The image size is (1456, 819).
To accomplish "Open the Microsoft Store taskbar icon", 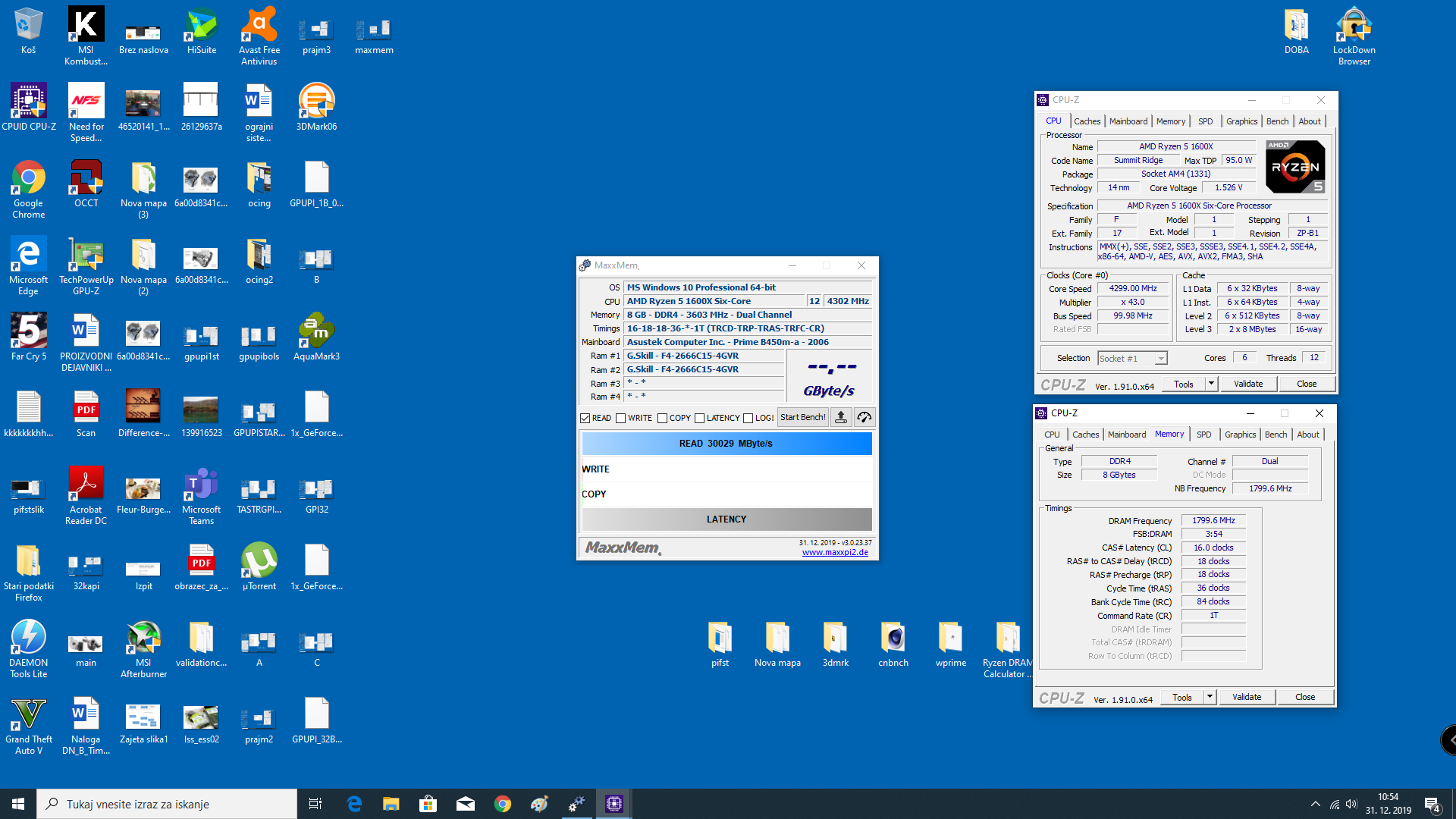I will tap(428, 804).
